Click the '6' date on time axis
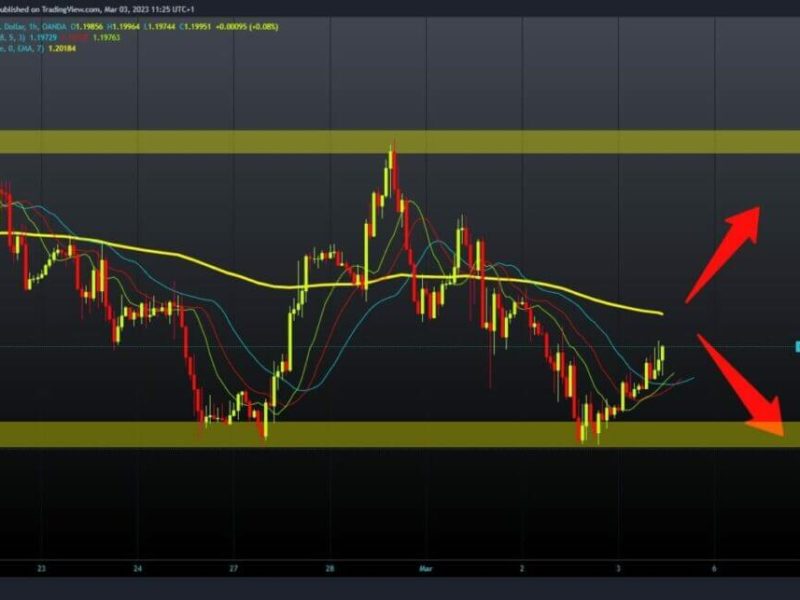Screen dimensions: 800x600 point(713,568)
